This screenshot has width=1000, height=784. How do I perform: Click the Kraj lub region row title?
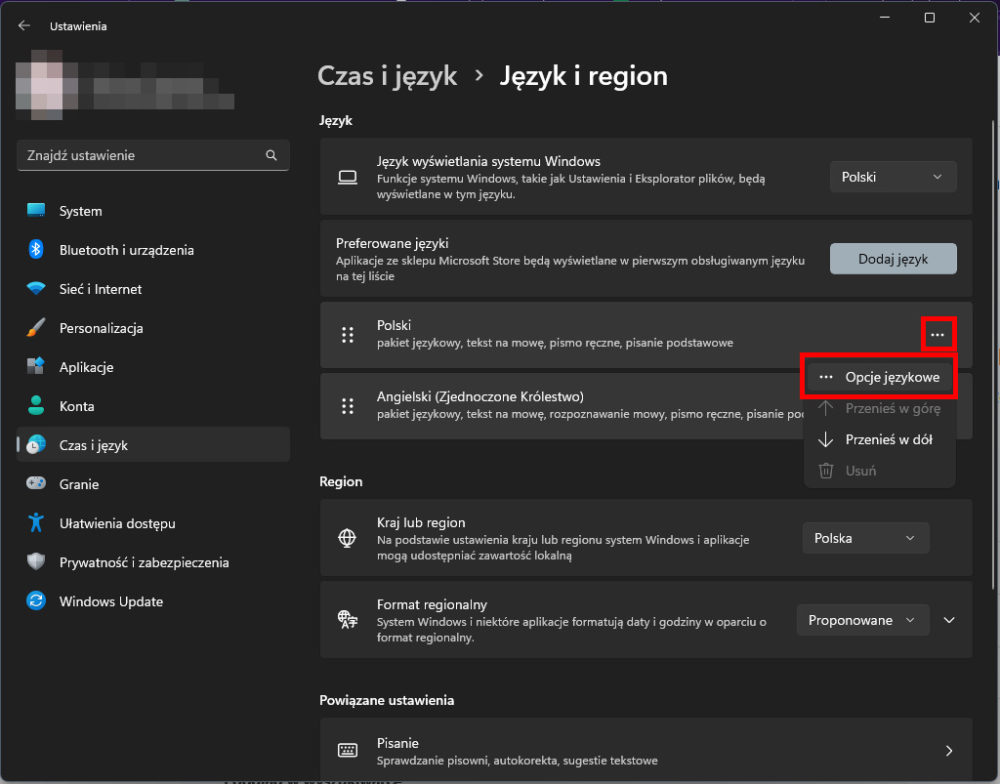pyautogui.click(x=421, y=522)
